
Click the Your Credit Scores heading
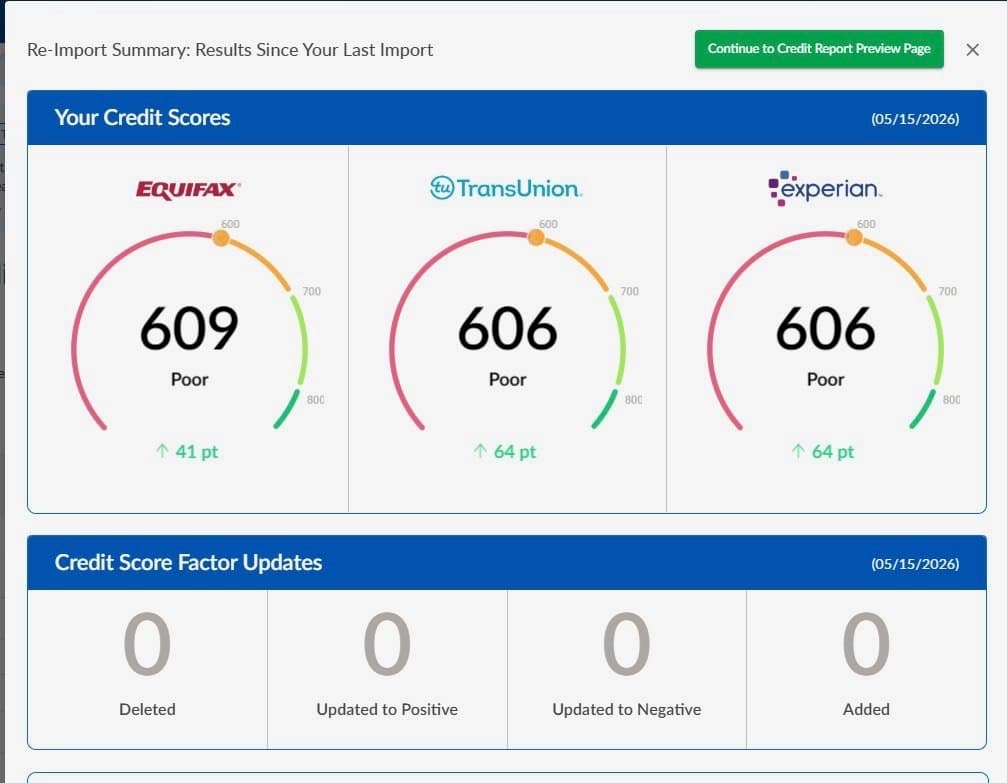click(x=143, y=118)
